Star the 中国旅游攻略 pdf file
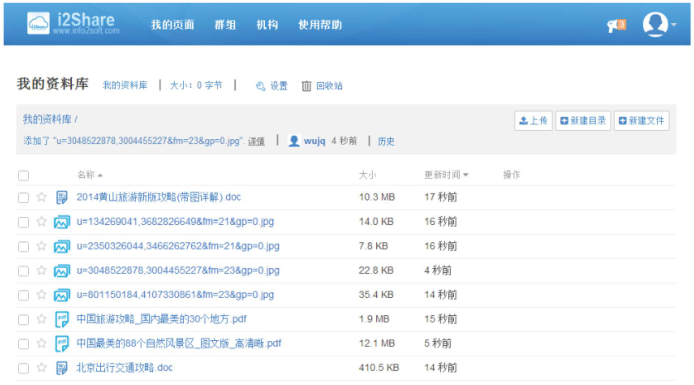This screenshot has width=694, height=385. [42, 319]
